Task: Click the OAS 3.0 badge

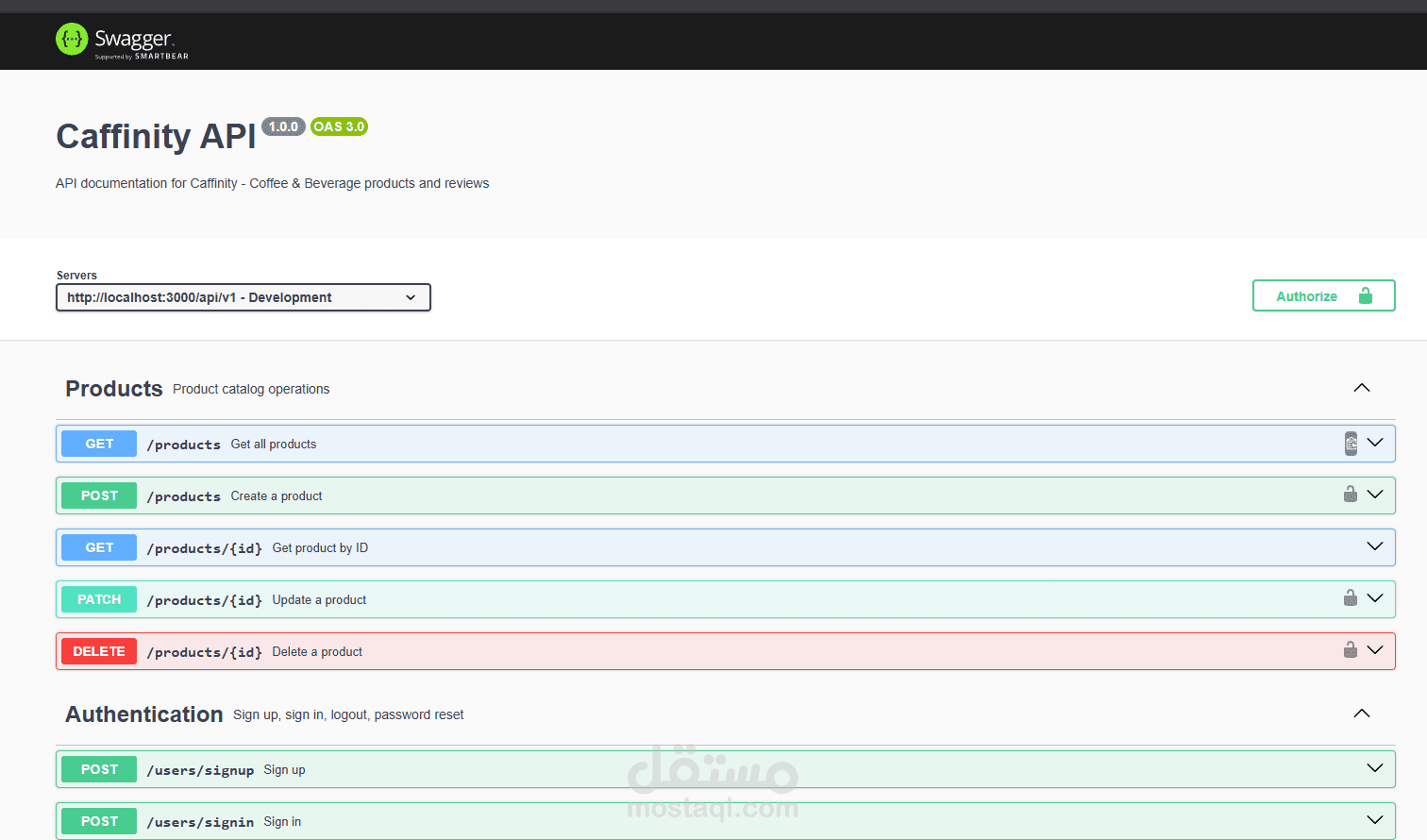Action: pyautogui.click(x=339, y=126)
